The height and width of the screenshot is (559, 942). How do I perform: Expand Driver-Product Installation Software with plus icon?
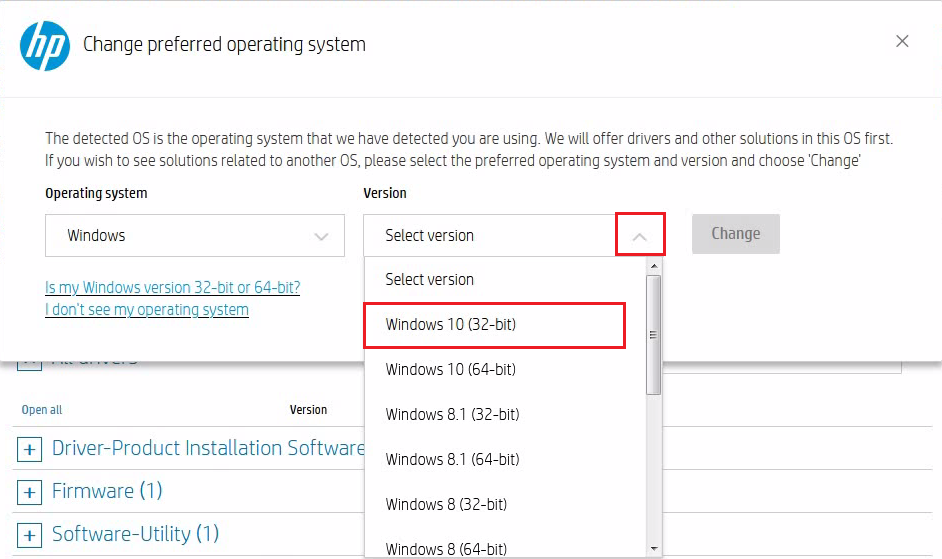29,450
